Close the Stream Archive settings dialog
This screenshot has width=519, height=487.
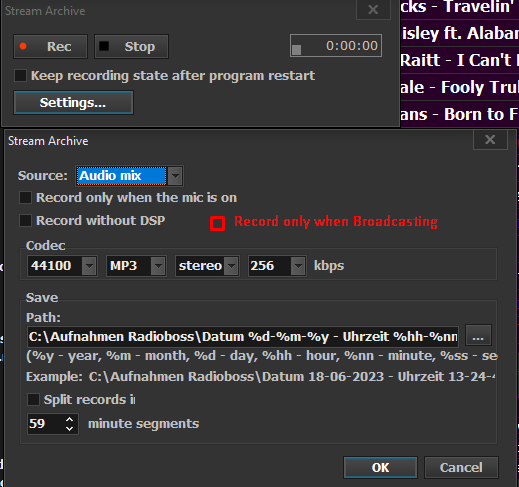tap(490, 140)
